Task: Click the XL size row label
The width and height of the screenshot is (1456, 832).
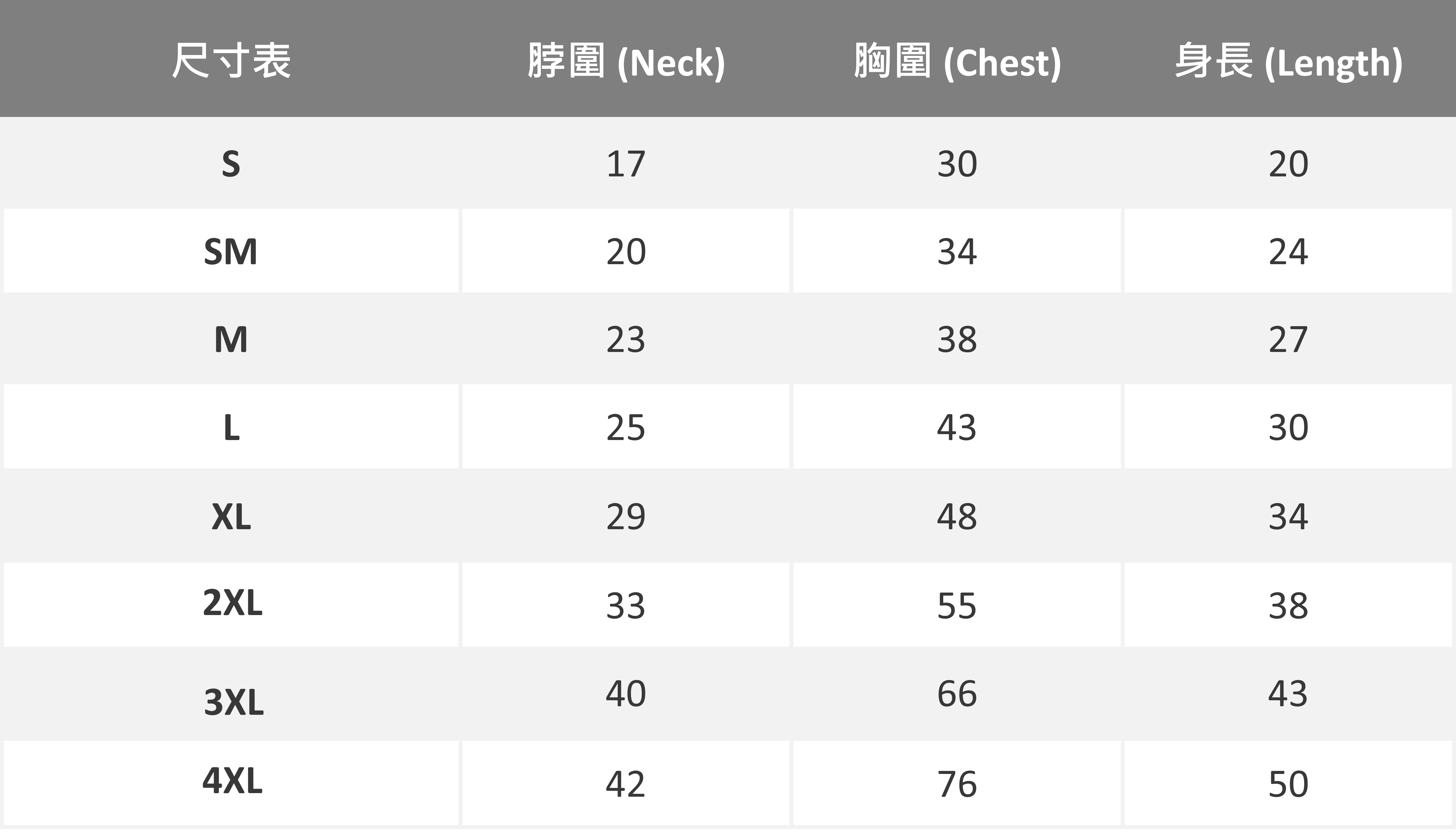Action: pos(231,517)
